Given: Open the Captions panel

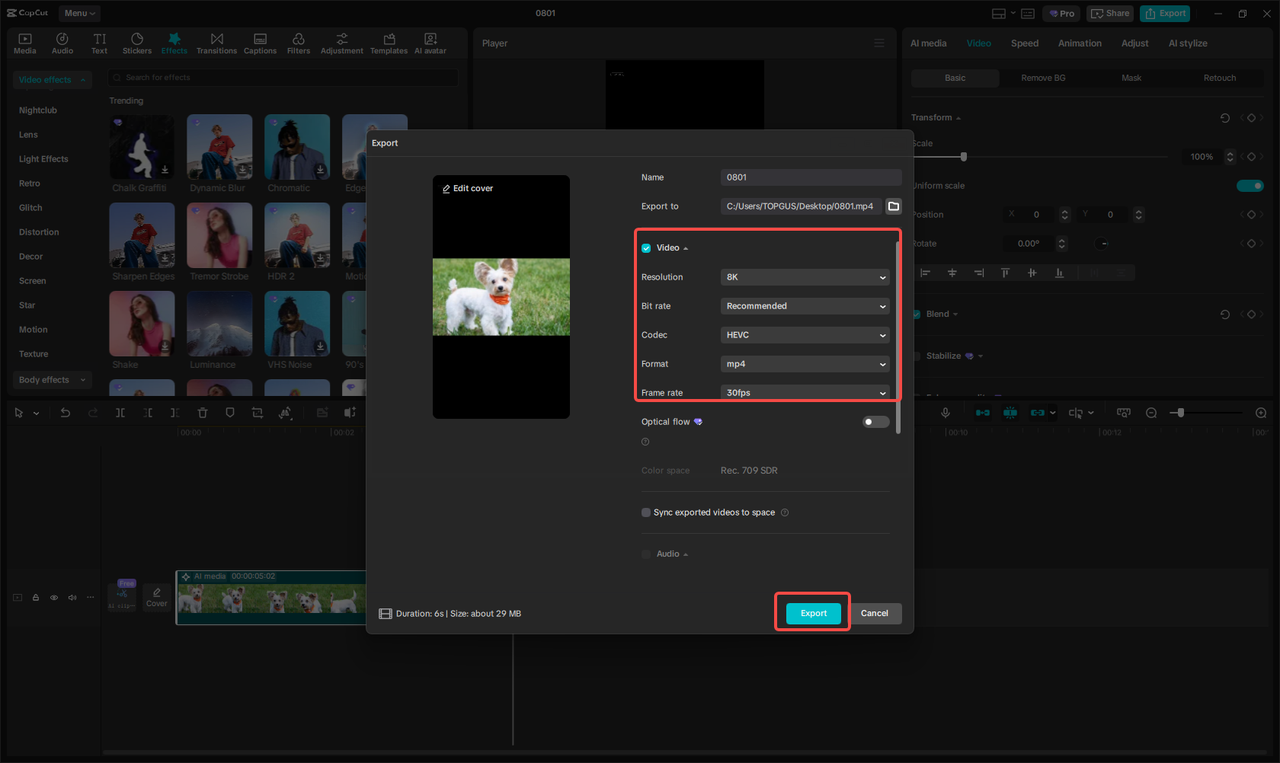Looking at the screenshot, I should pos(259,42).
